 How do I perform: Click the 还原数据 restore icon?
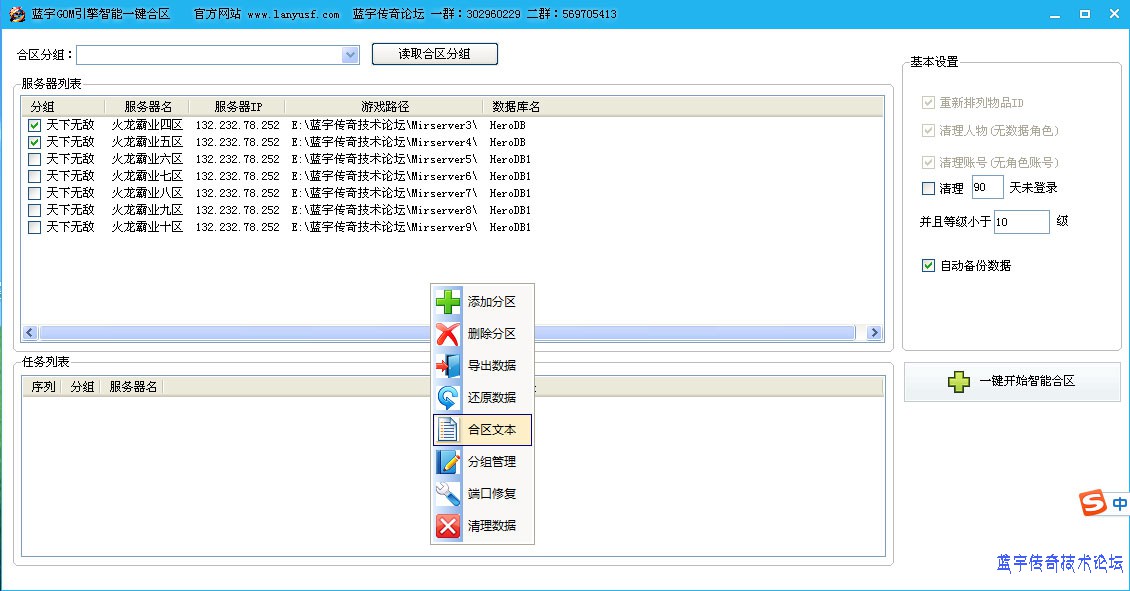coord(448,398)
